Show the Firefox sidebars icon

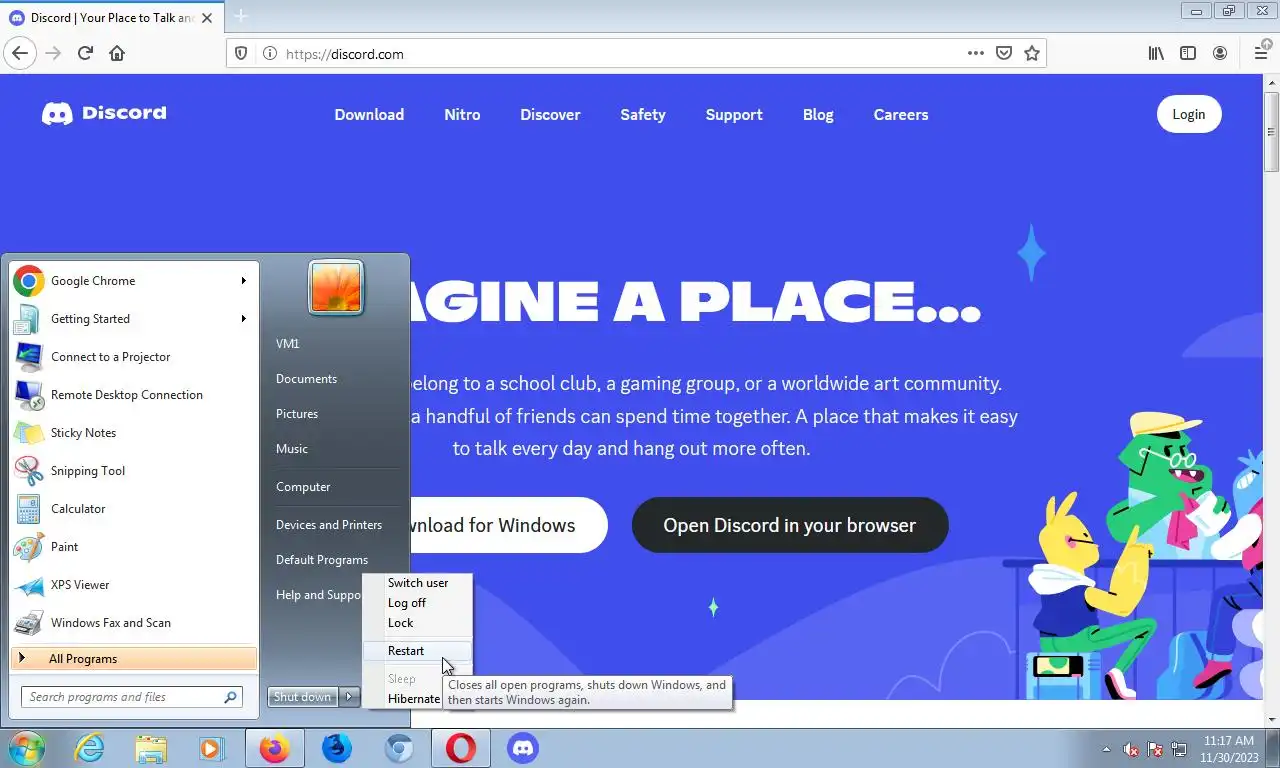[x=1188, y=53]
